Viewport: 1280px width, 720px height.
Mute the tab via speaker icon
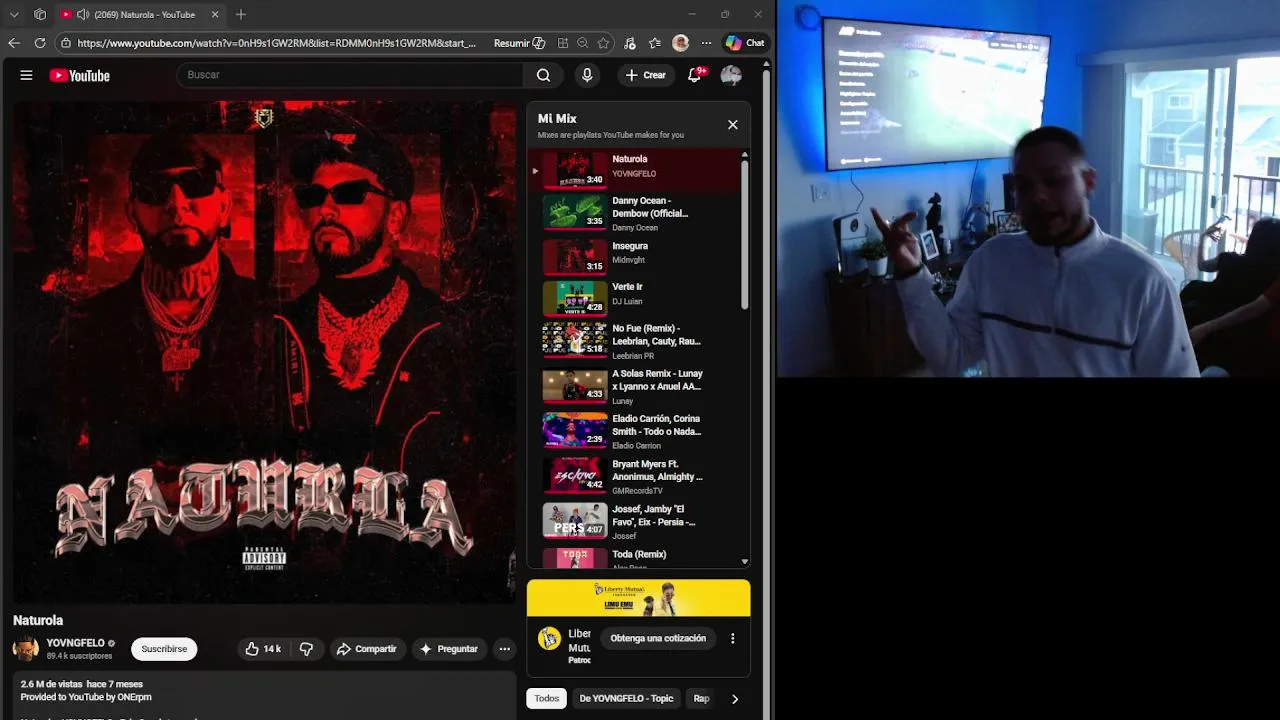82,14
